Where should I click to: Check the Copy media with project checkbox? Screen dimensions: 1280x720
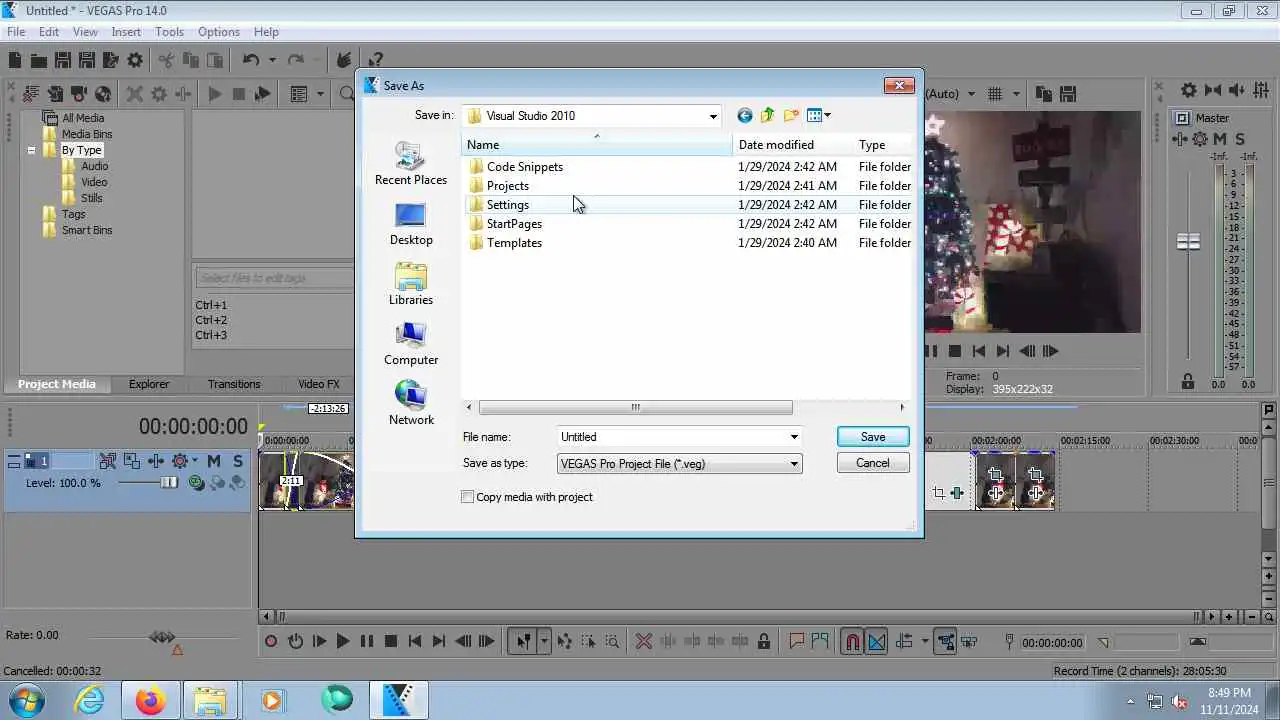(x=467, y=497)
